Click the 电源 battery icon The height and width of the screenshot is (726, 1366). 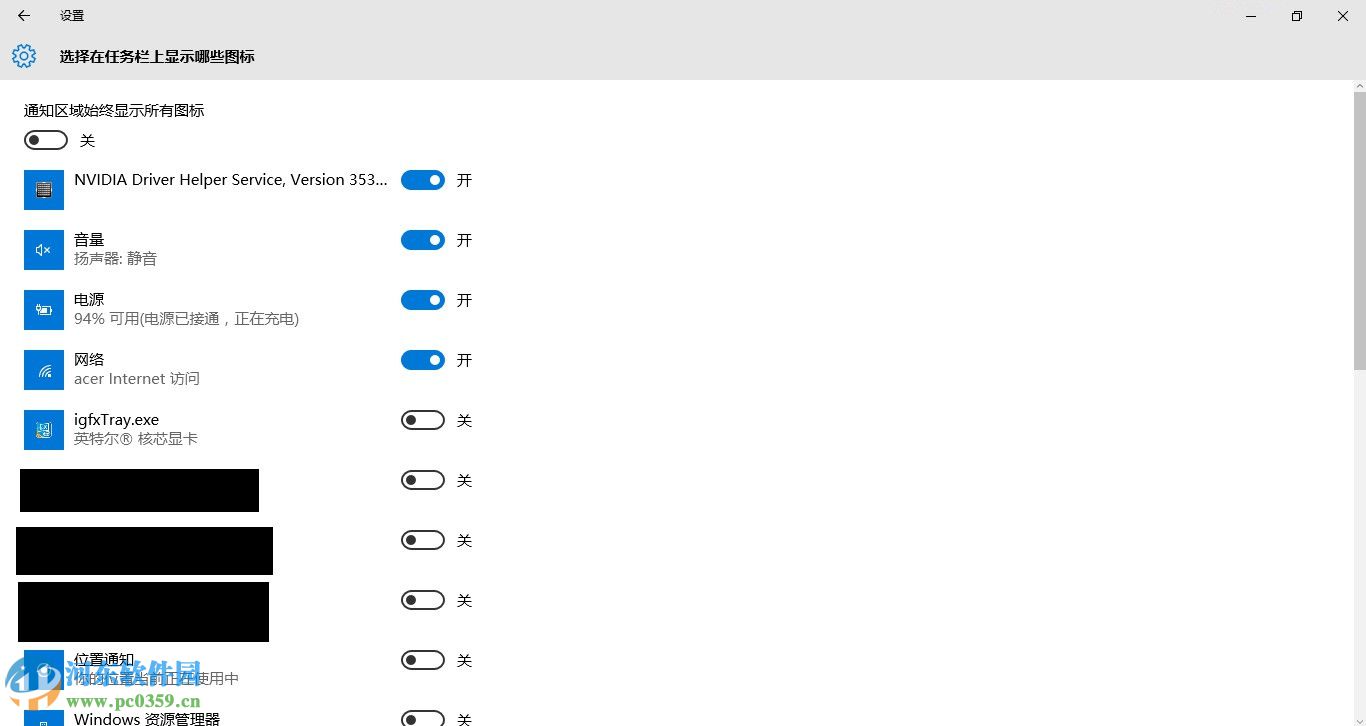[44, 310]
